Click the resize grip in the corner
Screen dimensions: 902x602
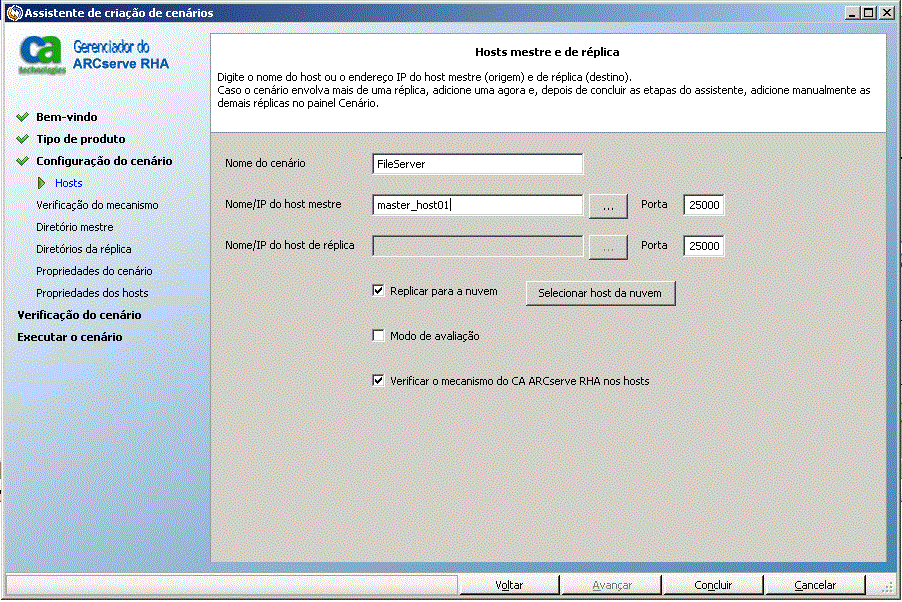(888, 588)
